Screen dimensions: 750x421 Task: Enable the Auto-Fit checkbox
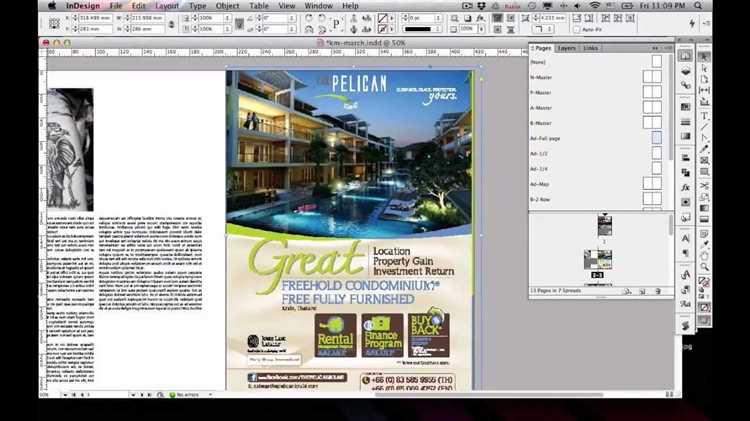[x=576, y=29]
